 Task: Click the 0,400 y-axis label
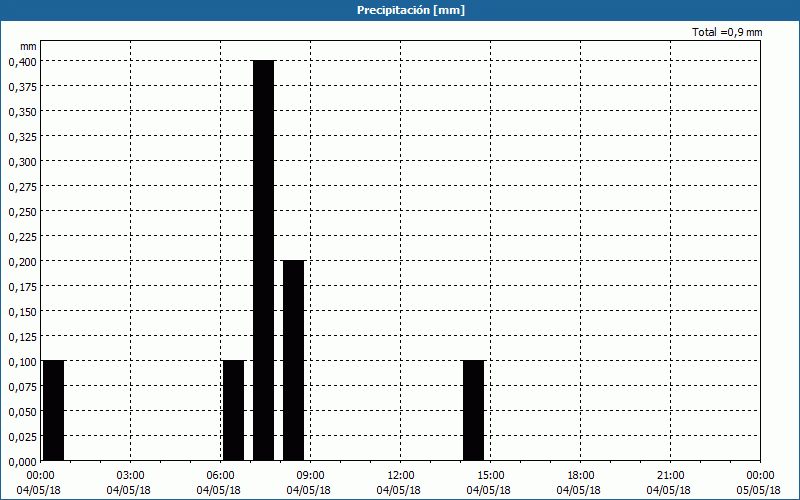click(22, 62)
